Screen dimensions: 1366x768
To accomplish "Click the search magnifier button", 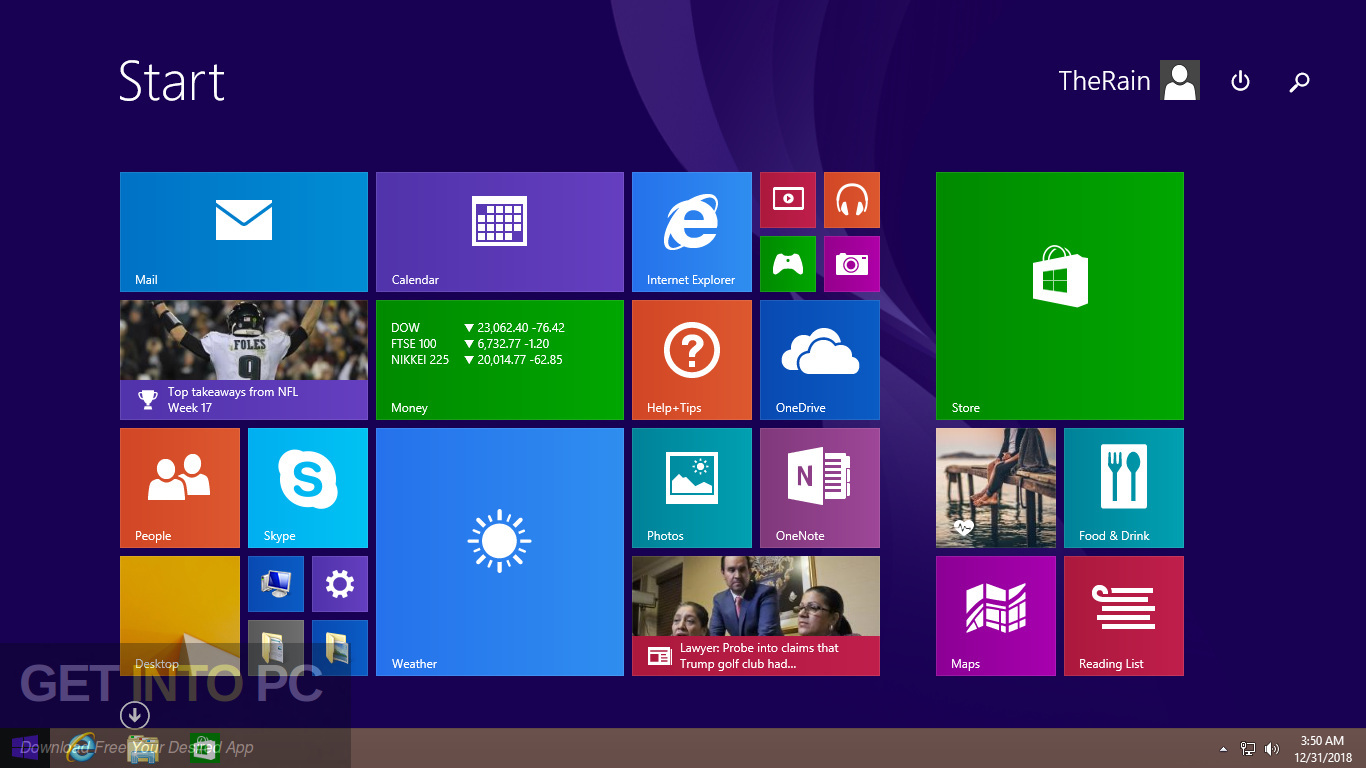I will (x=1299, y=81).
